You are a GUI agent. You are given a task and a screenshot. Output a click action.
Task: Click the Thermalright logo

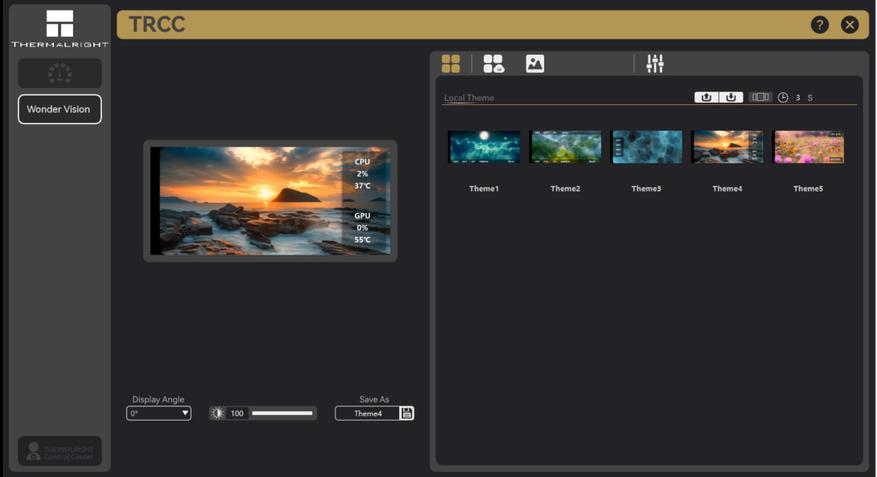60,29
